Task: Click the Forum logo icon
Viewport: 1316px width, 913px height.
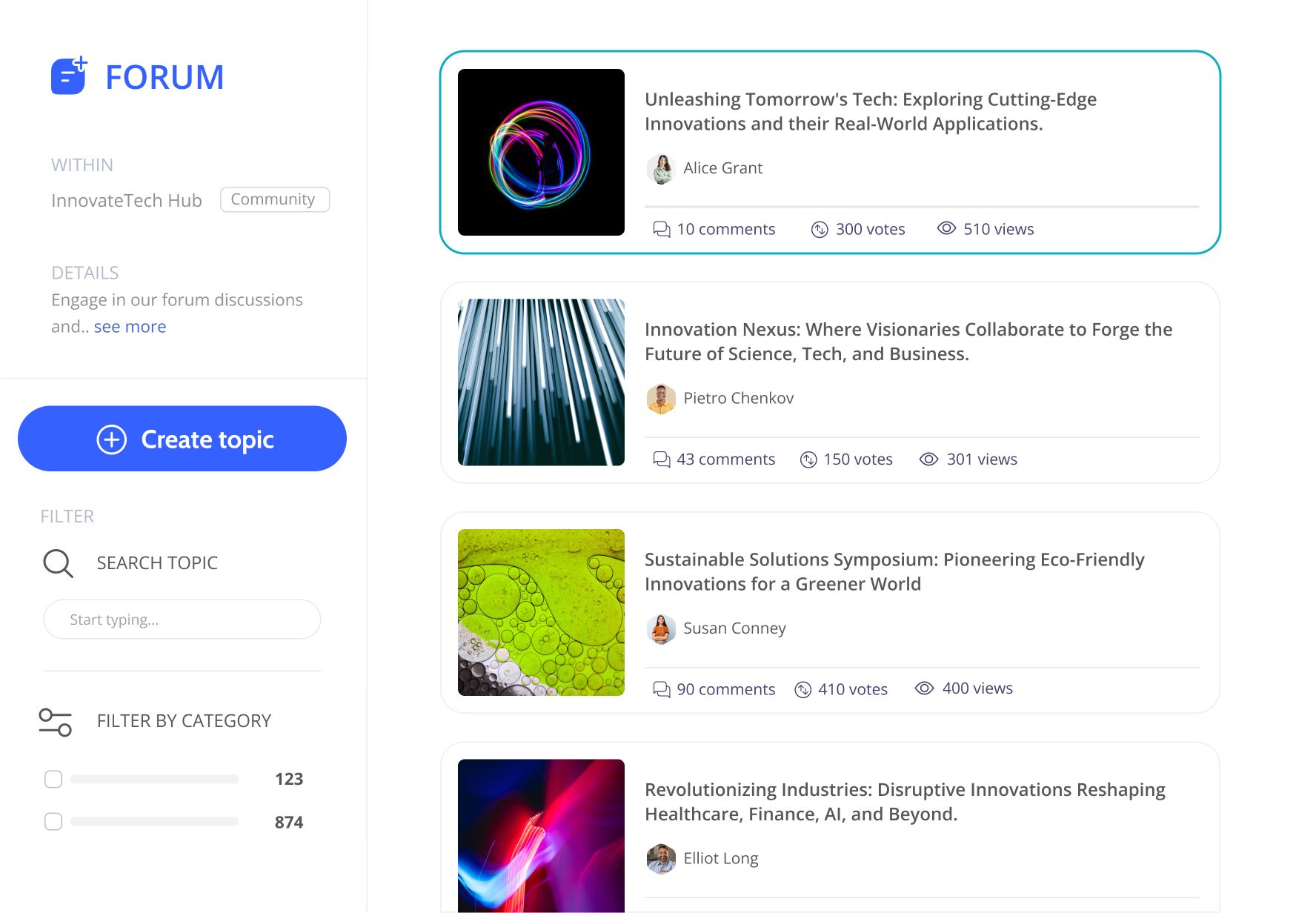Action: click(69, 76)
